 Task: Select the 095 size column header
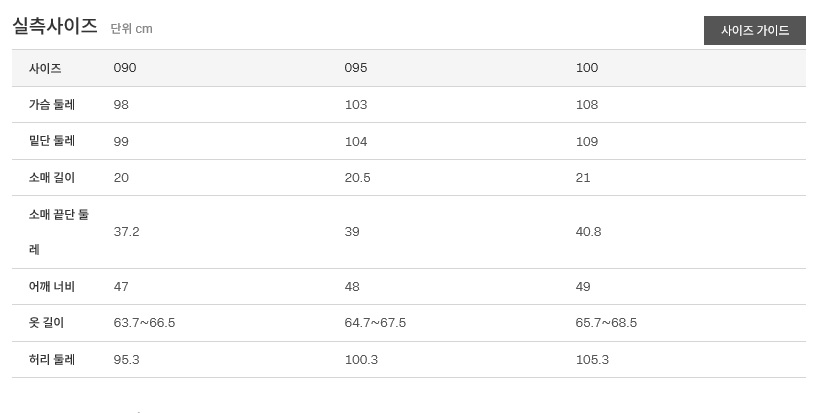356,68
